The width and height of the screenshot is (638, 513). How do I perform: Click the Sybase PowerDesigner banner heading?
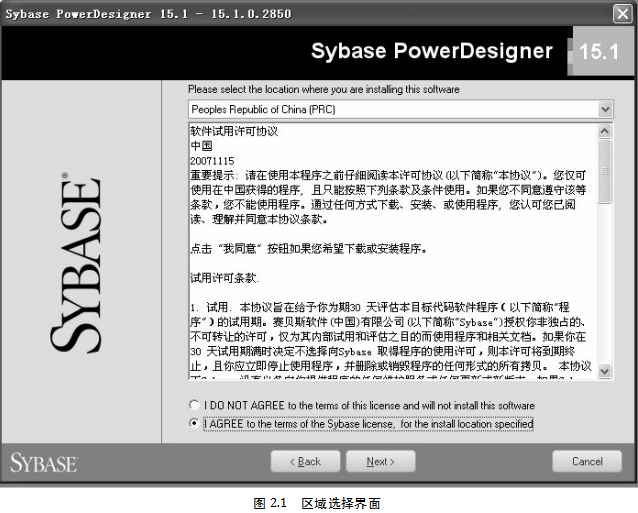click(431, 51)
